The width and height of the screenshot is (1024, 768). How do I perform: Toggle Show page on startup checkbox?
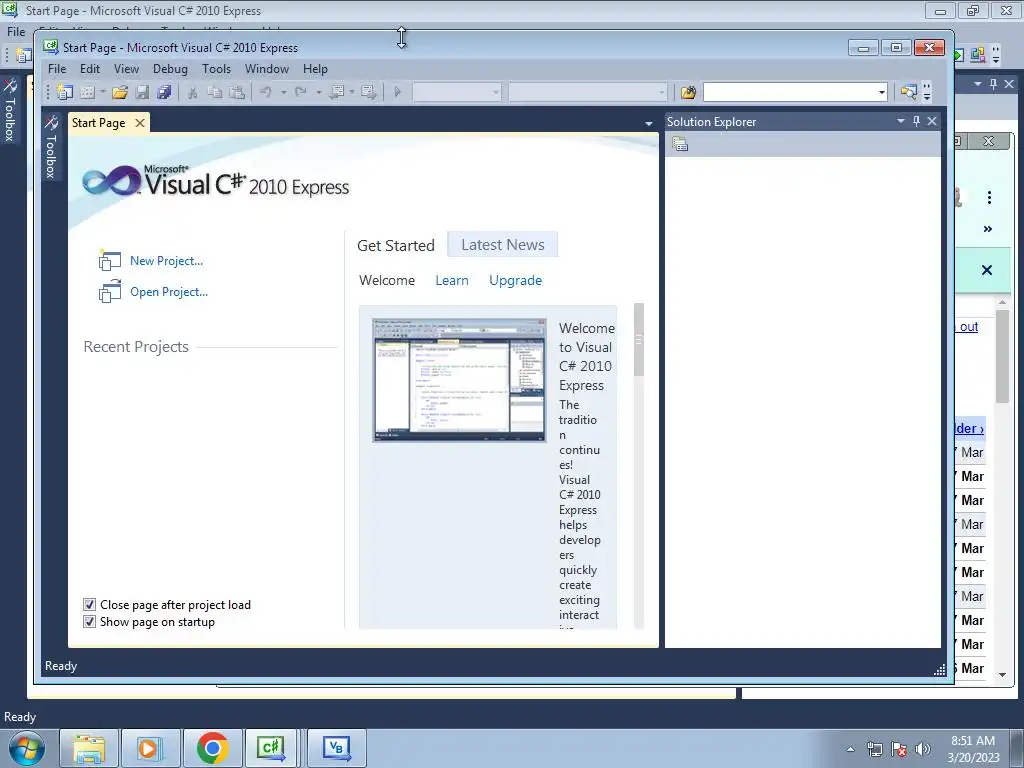[89, 622]
